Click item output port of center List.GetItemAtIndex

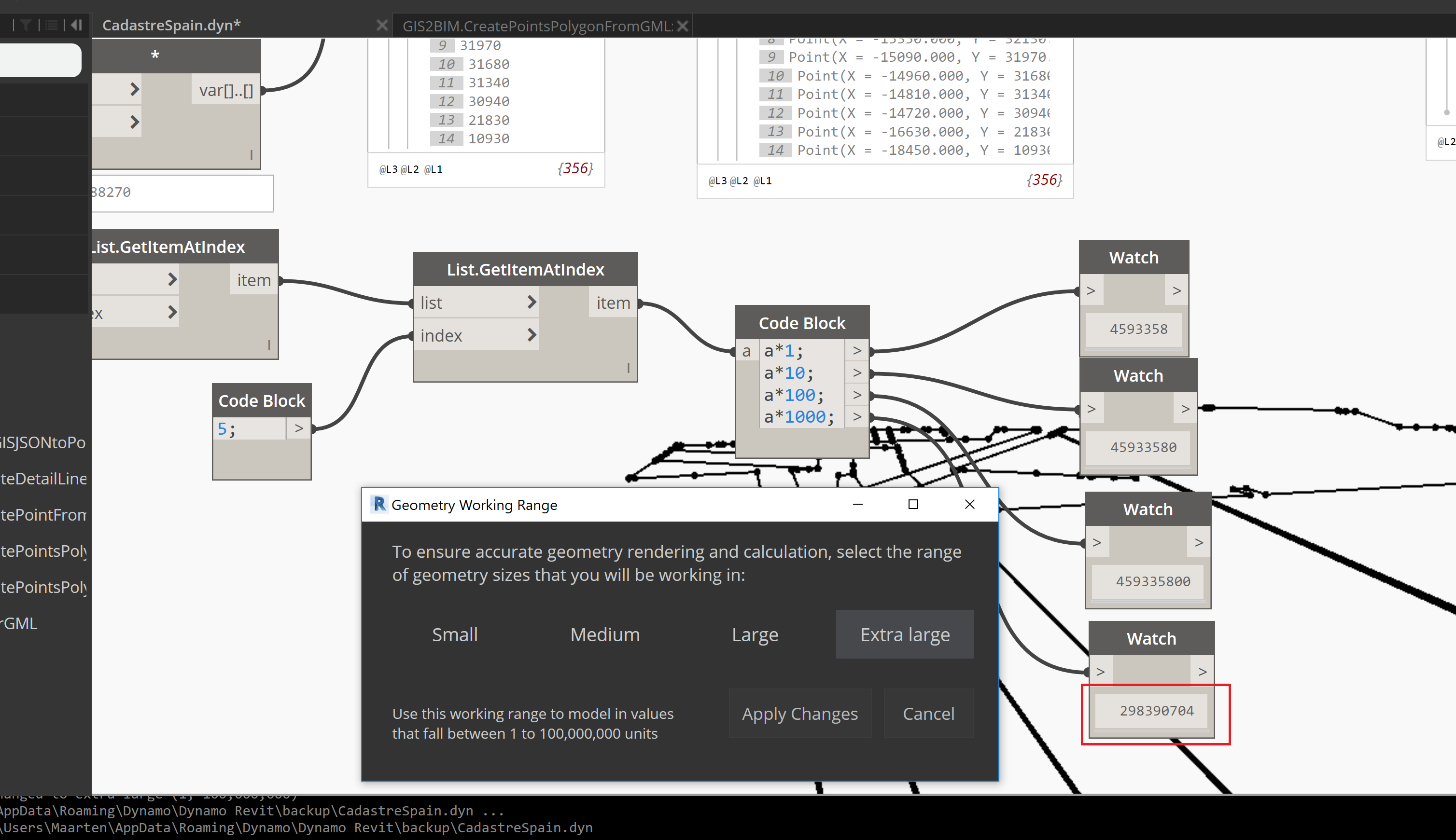coord(613,303)
